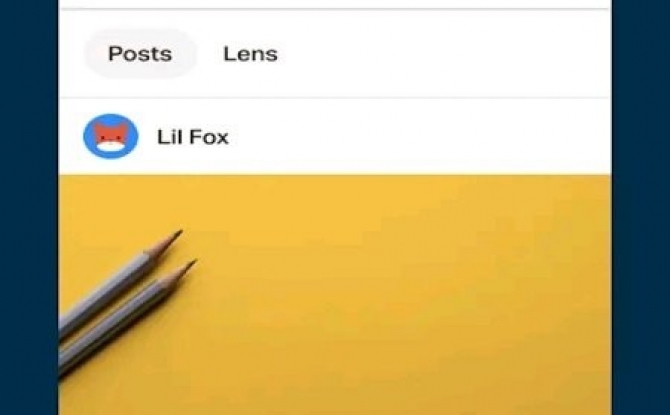Screen dimensions: 670x415
Task: Click empty white space right of Lens
Action: point(444,54)
